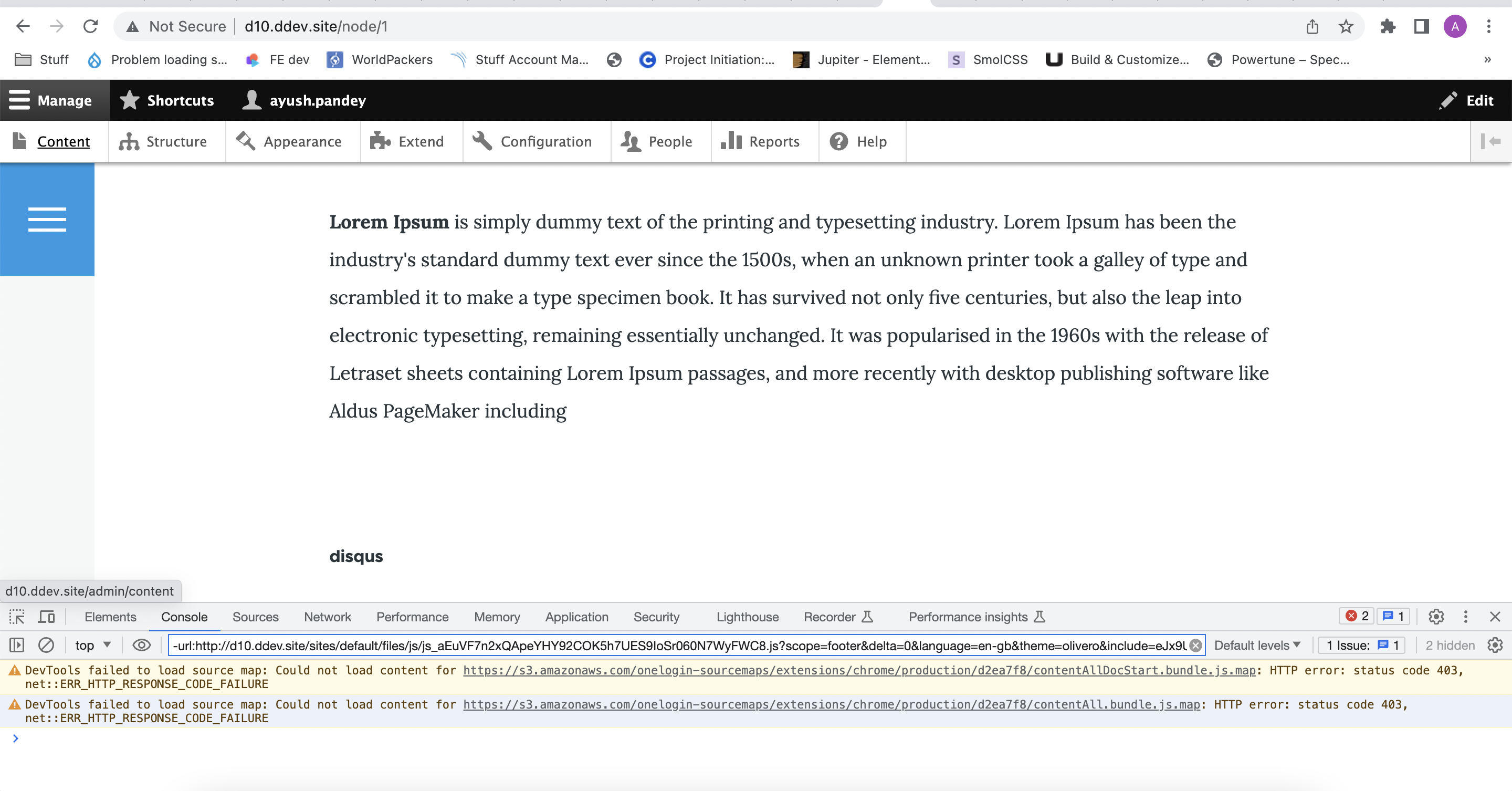Click the red console error count badge

tap(1357, 616)
